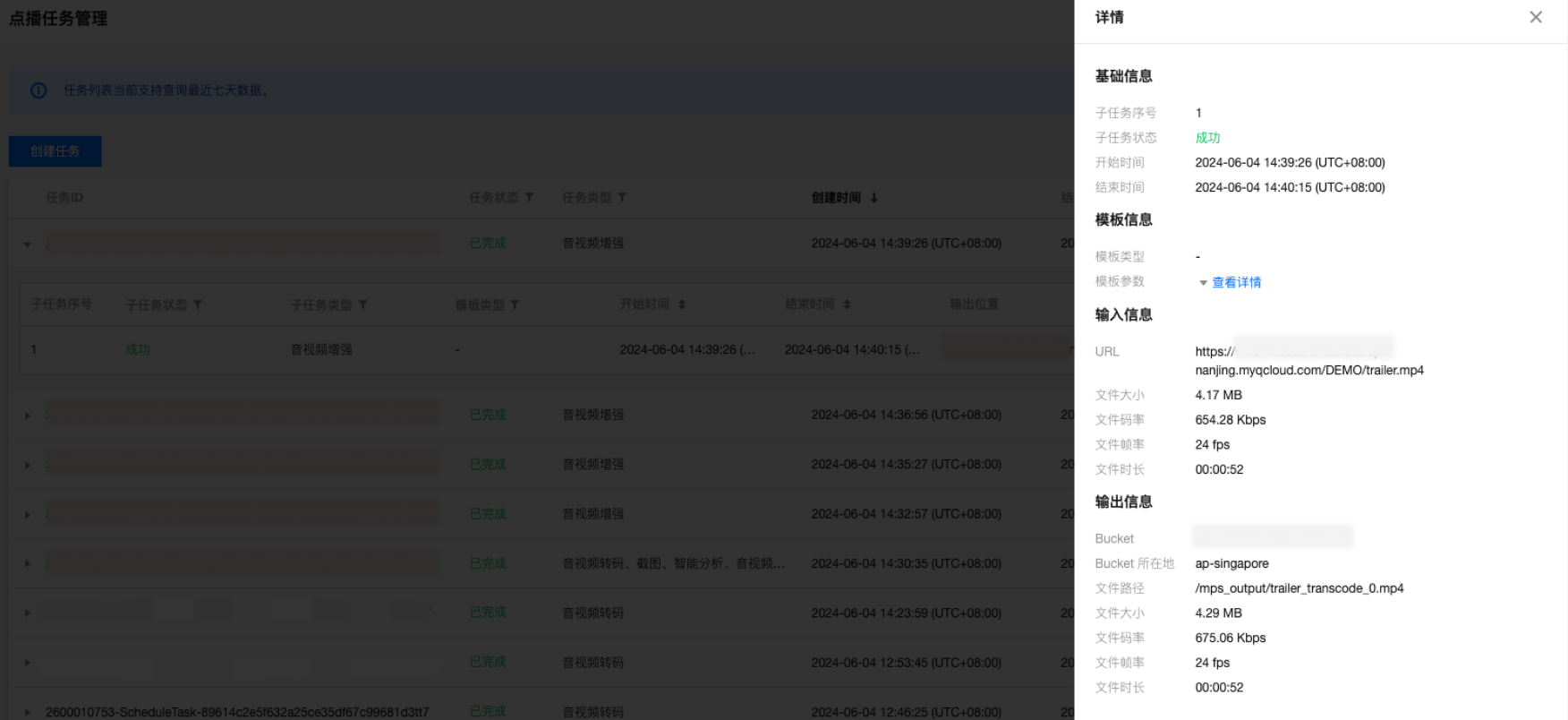Screen dimensions: 1568x720
Task: Click the subtask start time 14:39:26 cell
Action: (x=687, y=349)
